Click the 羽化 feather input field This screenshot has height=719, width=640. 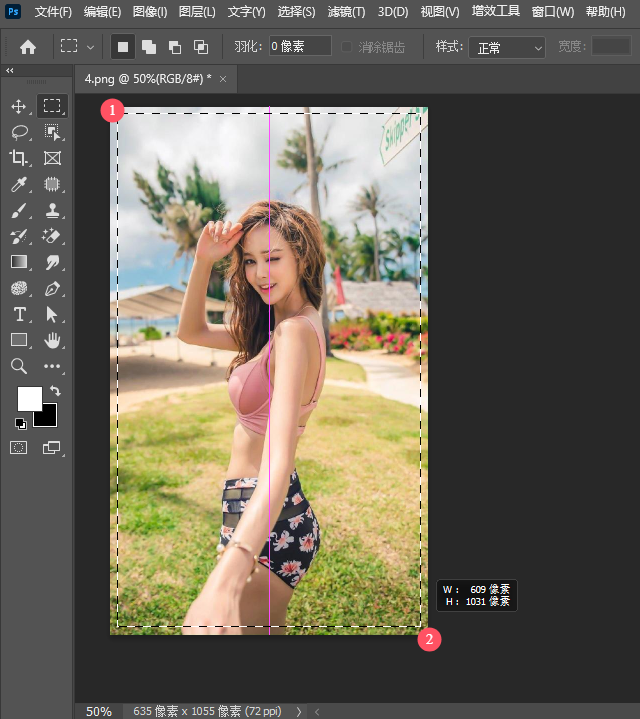300,46
